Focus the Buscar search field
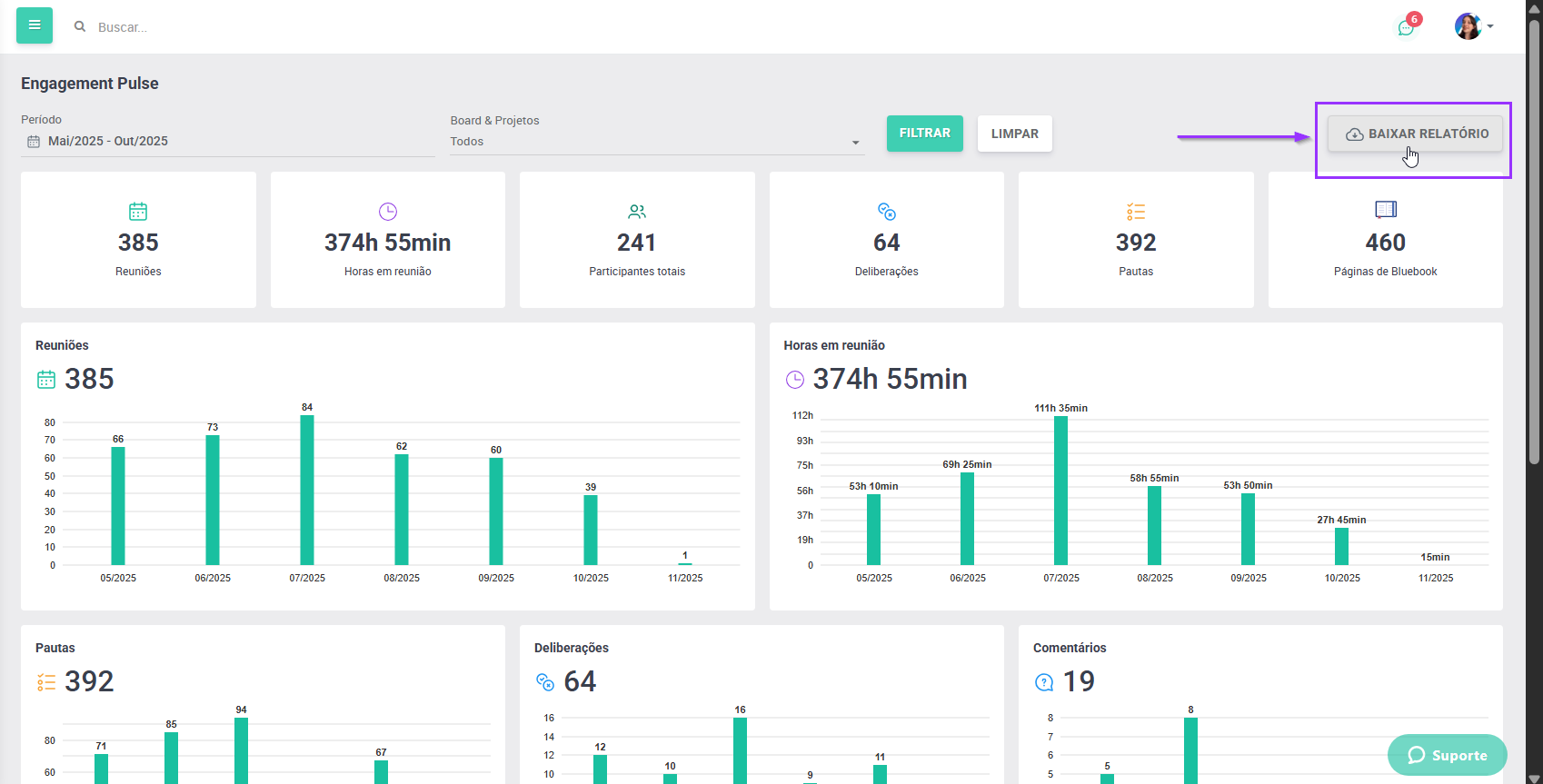1543x784 pixels. point(273,27)
